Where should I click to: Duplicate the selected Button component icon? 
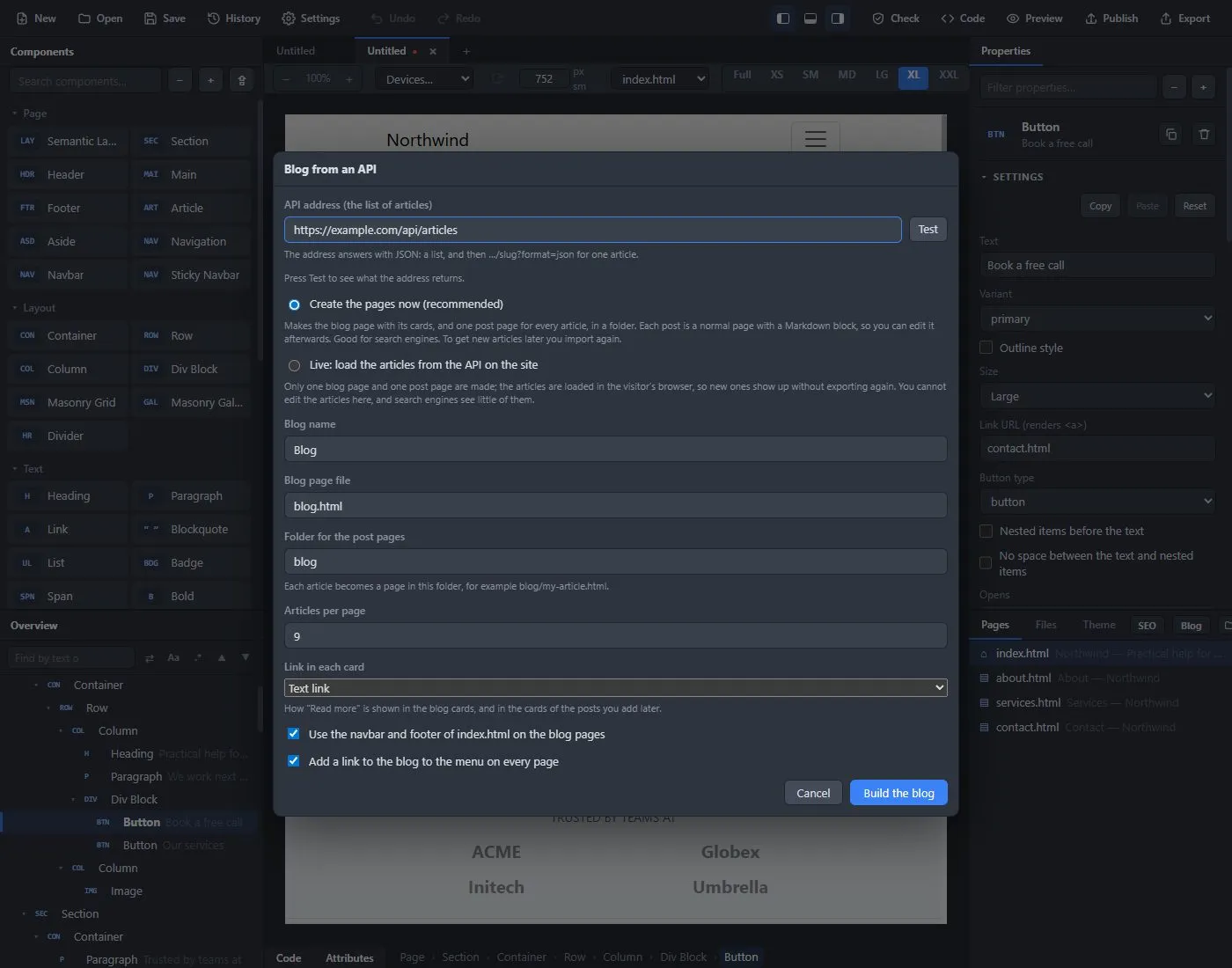pyautogui.click(x=1171, y=135)
